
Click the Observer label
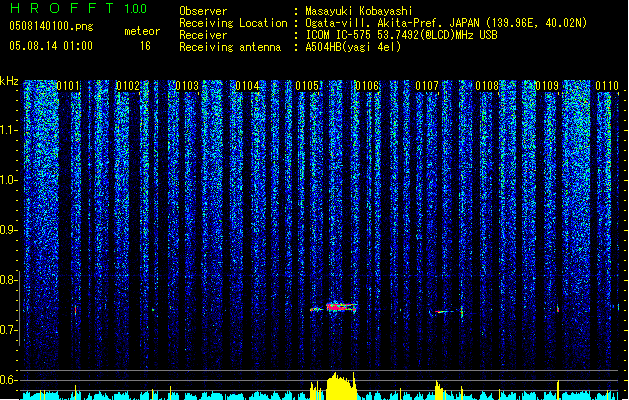[x=203, y=11]
